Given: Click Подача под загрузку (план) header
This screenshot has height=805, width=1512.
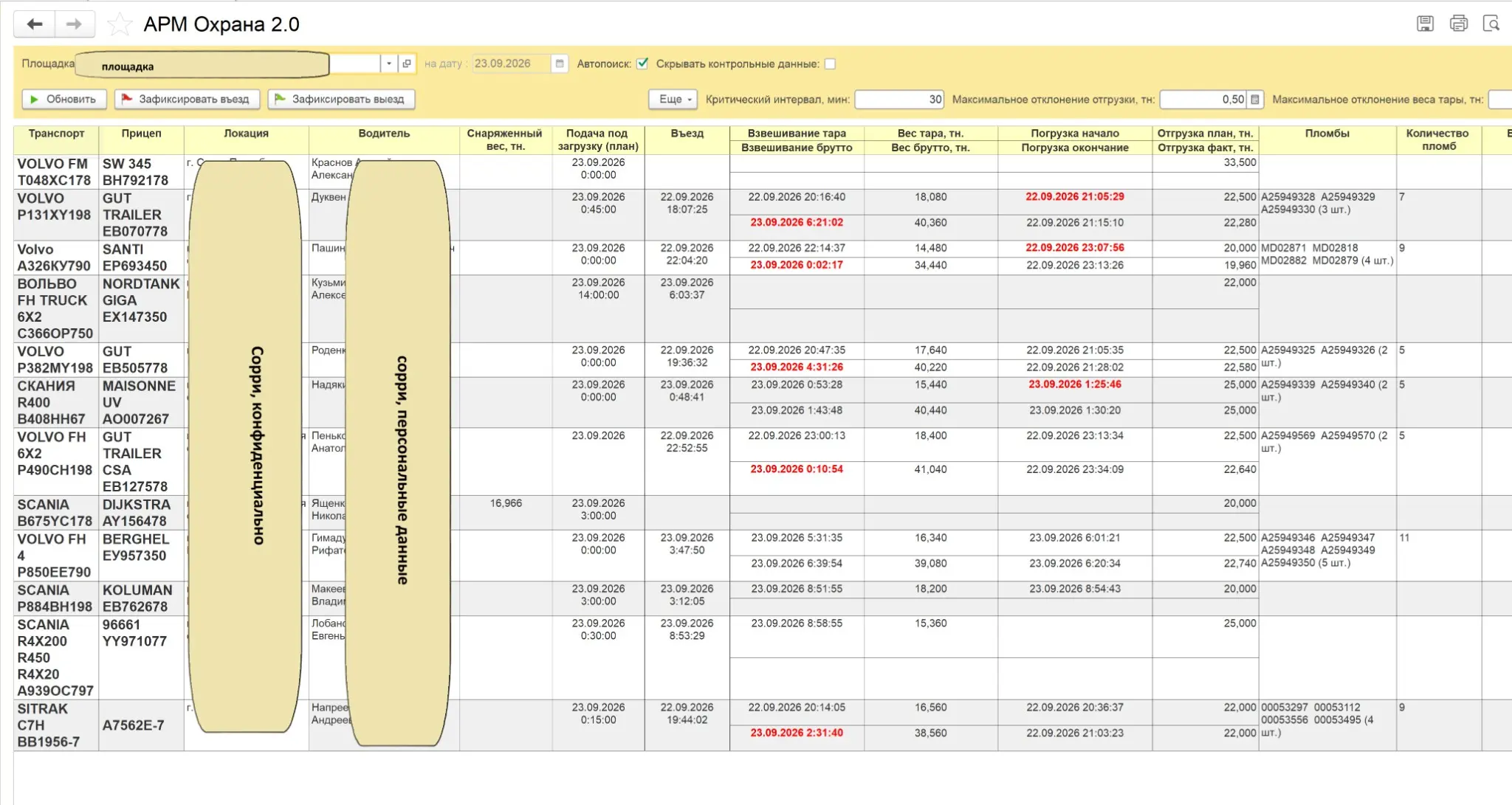Looking at the screenshot, I should (x=598, y=140).
